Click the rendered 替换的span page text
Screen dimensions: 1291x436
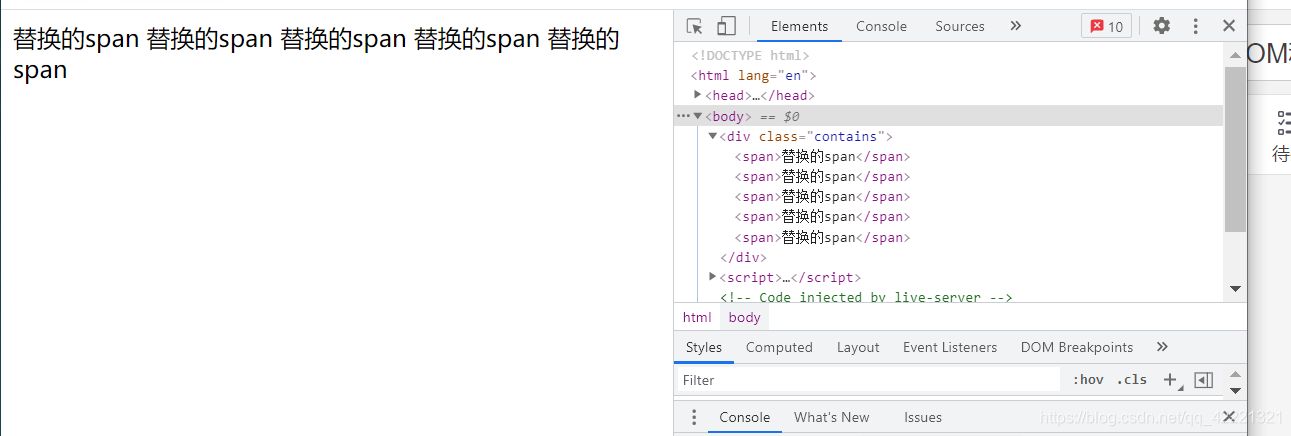316,54
